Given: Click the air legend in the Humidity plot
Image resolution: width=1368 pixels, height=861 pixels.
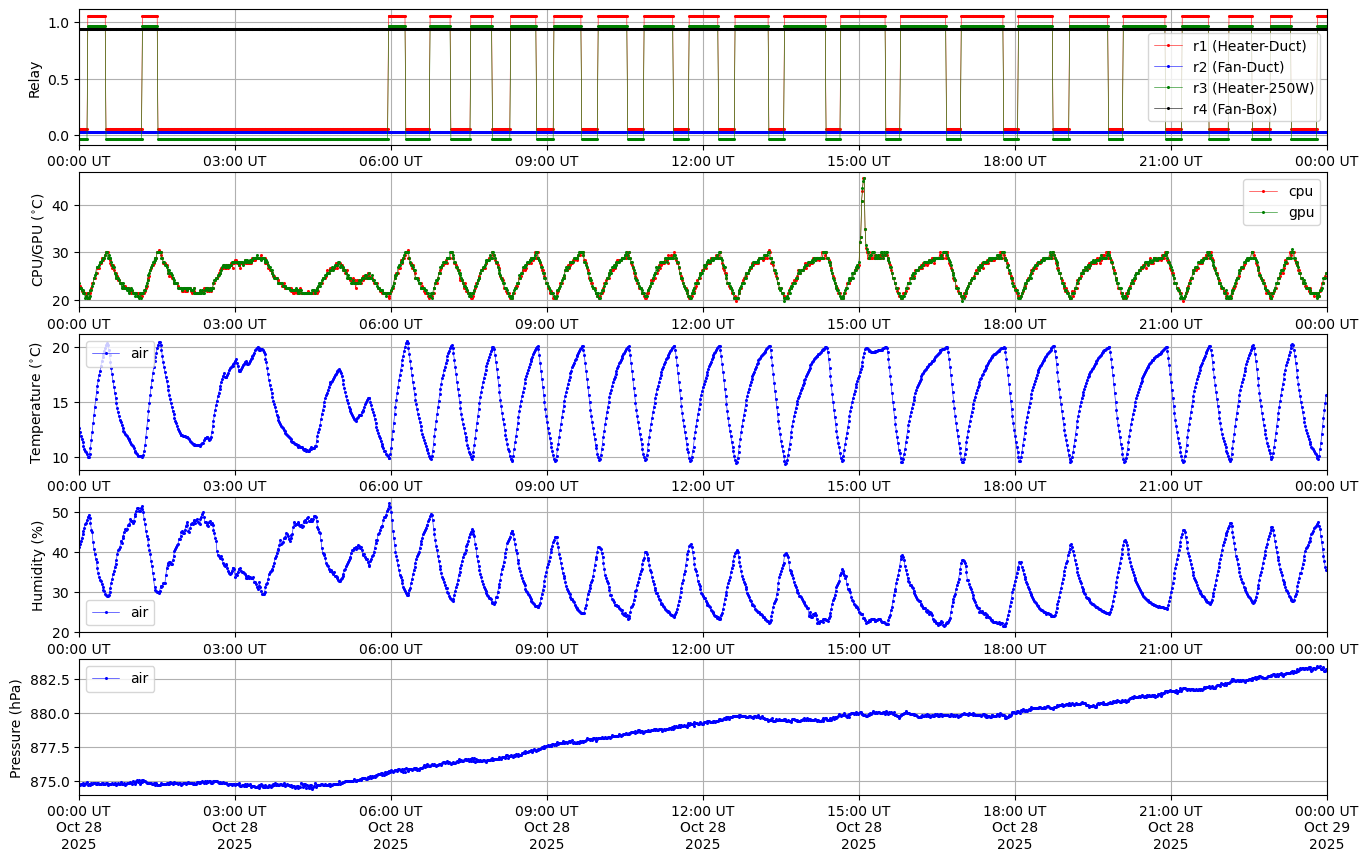Looking at the screenshot, I should coord(139,612).
